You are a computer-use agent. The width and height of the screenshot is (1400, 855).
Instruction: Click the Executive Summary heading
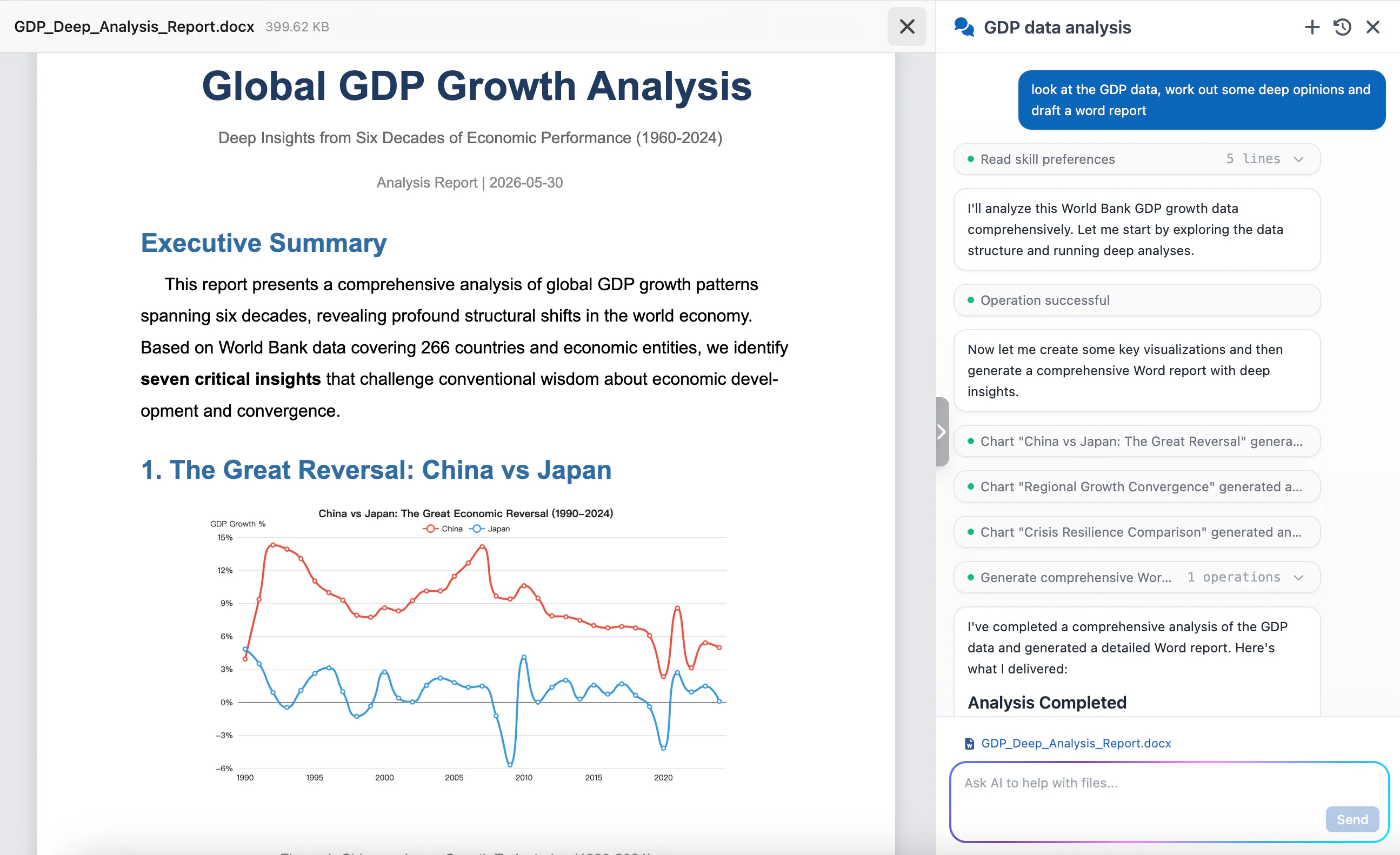click(264, 243)
